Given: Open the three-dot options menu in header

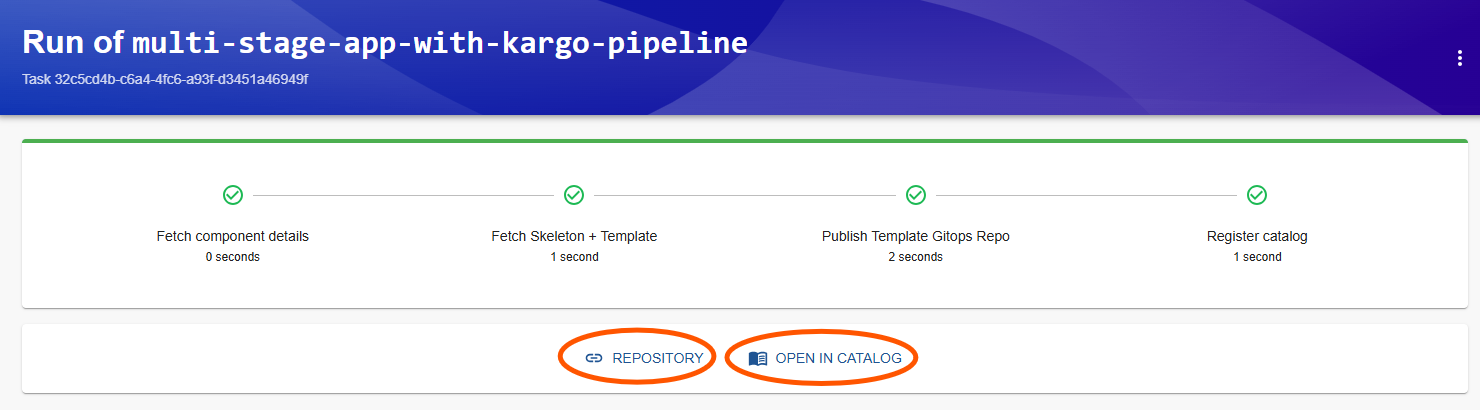Looking at the screenshot, I should 1459,58.
